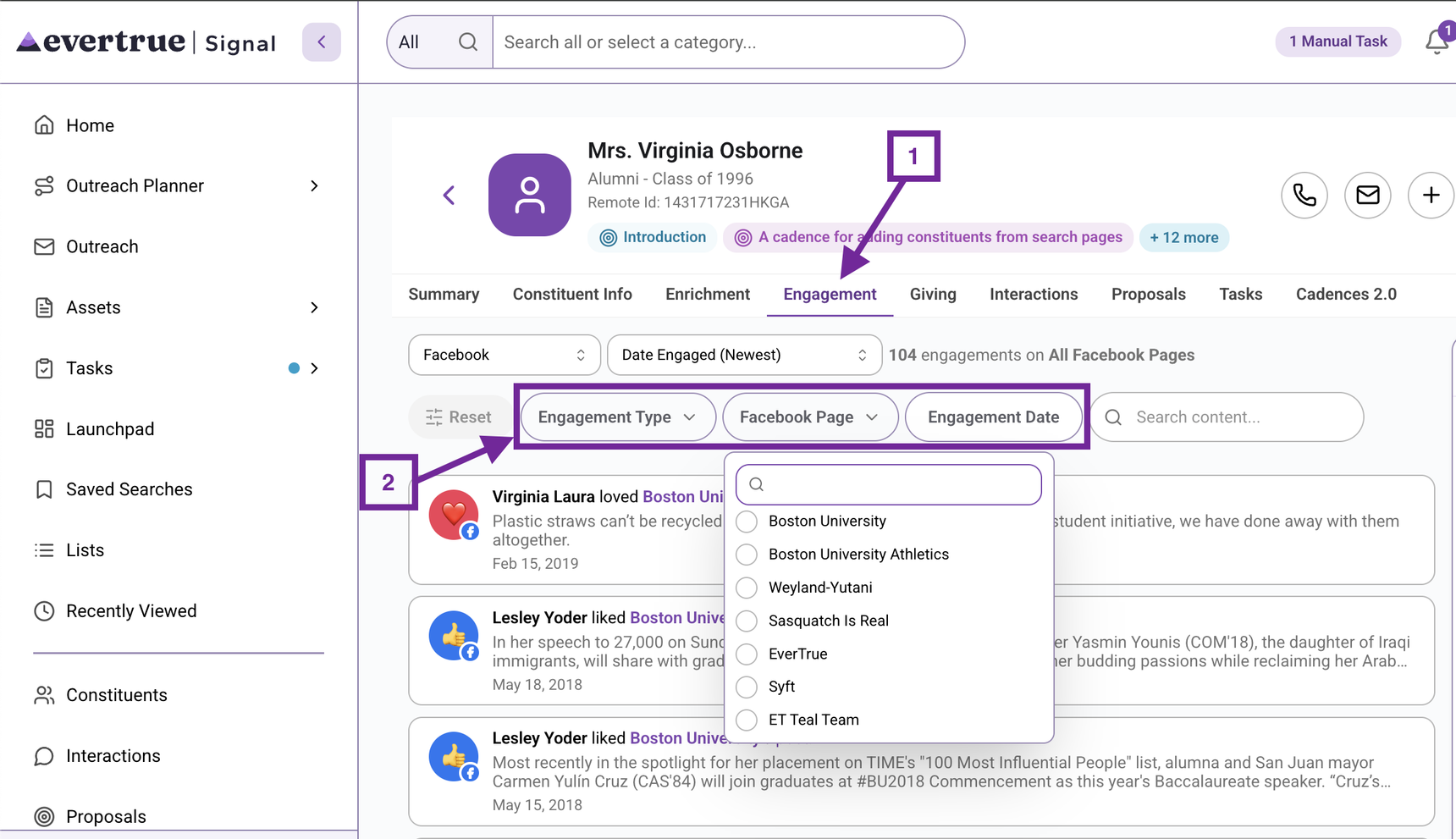
Task: Collapse the sidebar with the chevron button
Action: click(x=322, y=41)
